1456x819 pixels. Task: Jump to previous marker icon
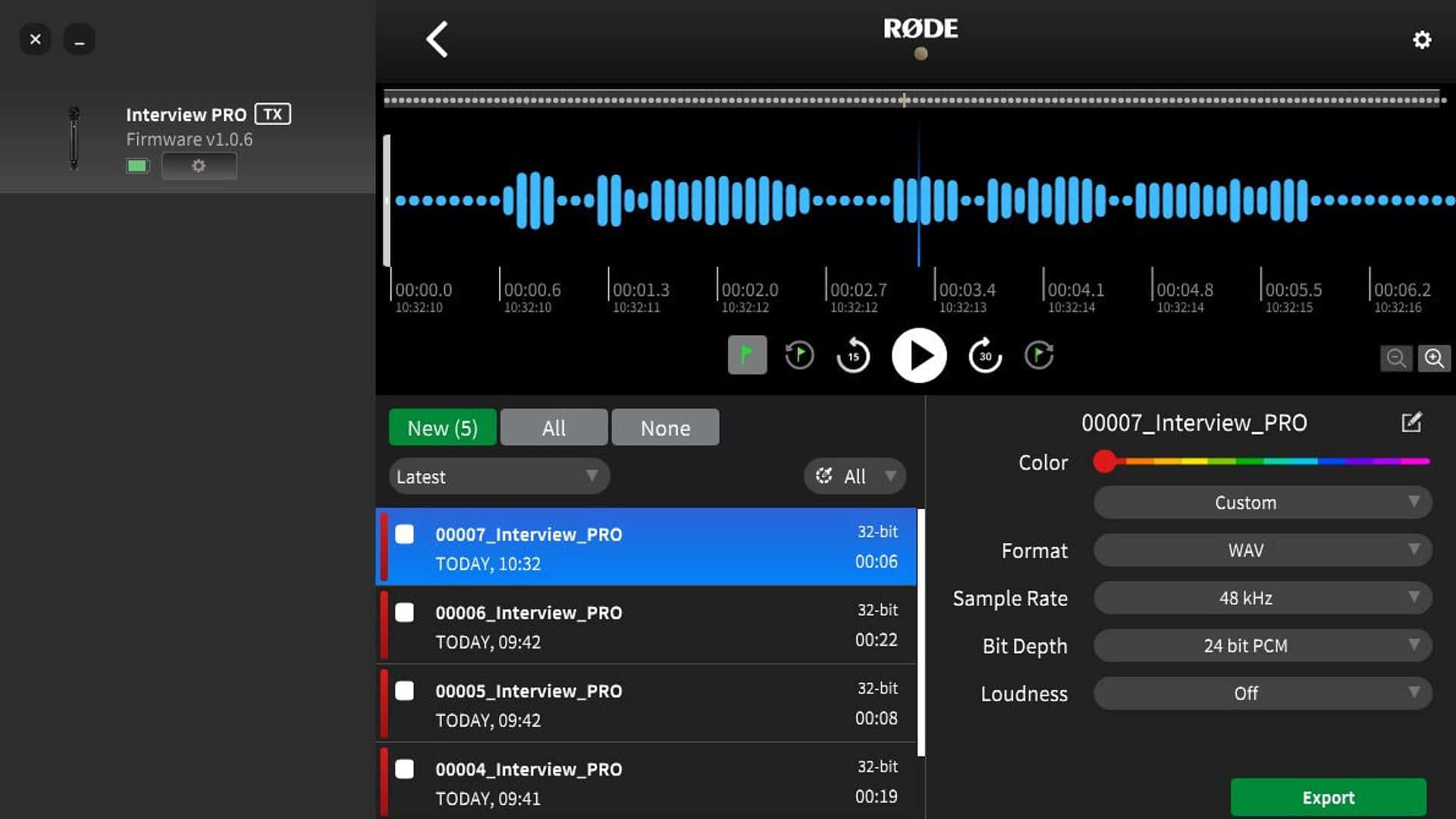coord(799,355)
